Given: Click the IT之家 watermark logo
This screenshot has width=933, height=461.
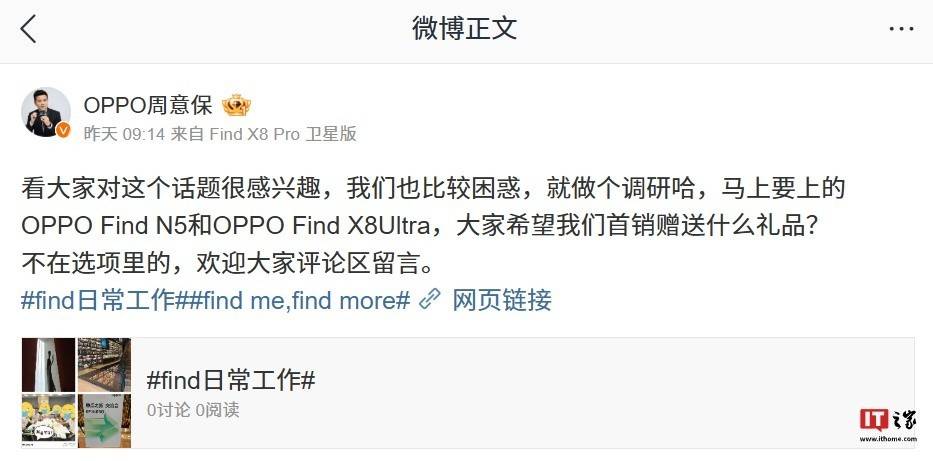Looking at the screenshot, I should [888, 425].
